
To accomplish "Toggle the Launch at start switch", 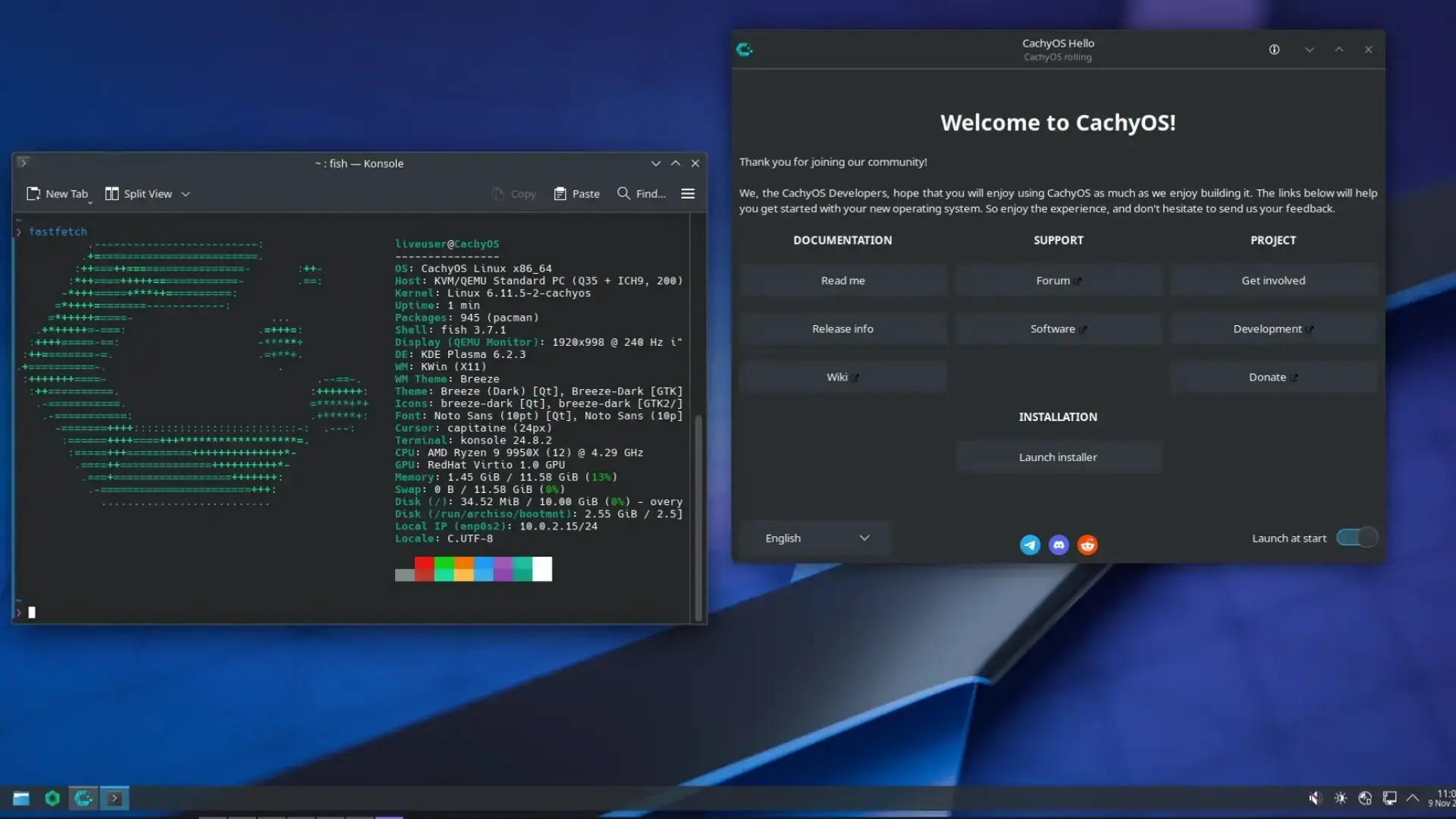I will pyautogui.click(x=1357, y=538).
